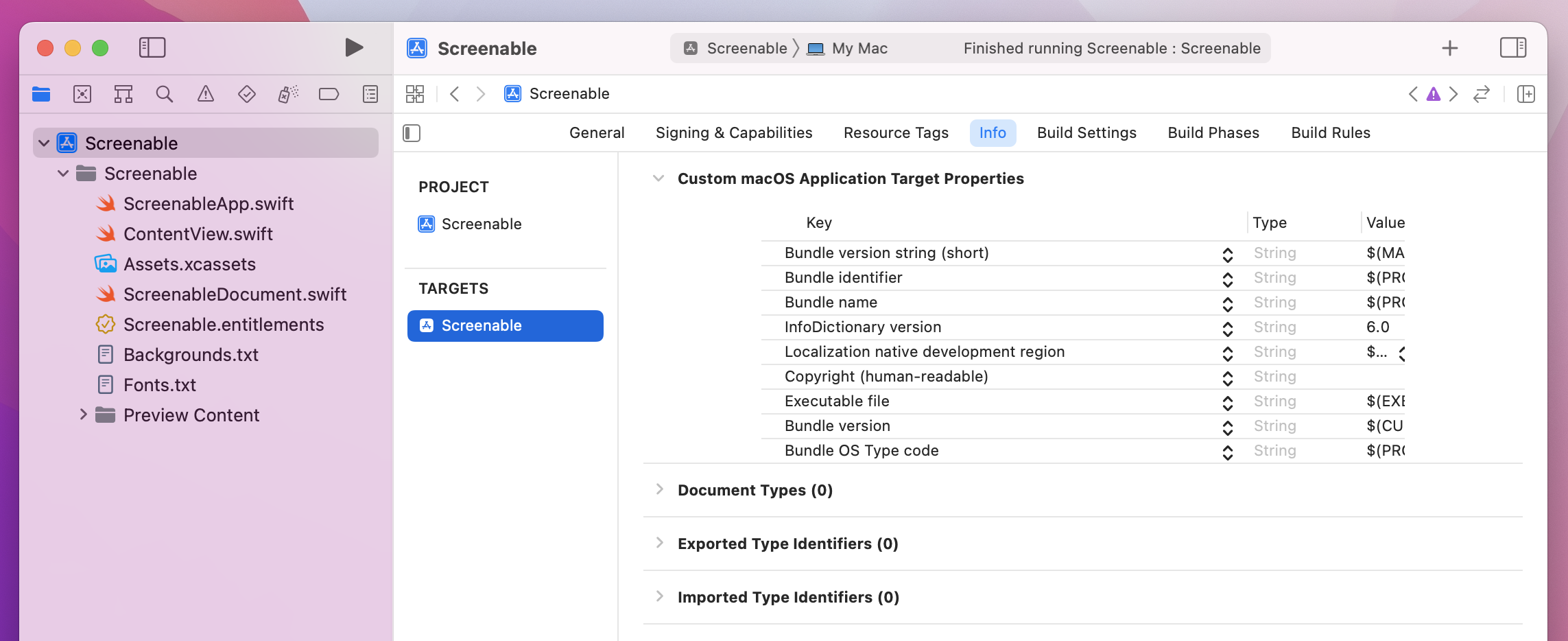1568x641 pixels.
Task: Select the Screenable project under PROJECT
Action: [481, 224]
